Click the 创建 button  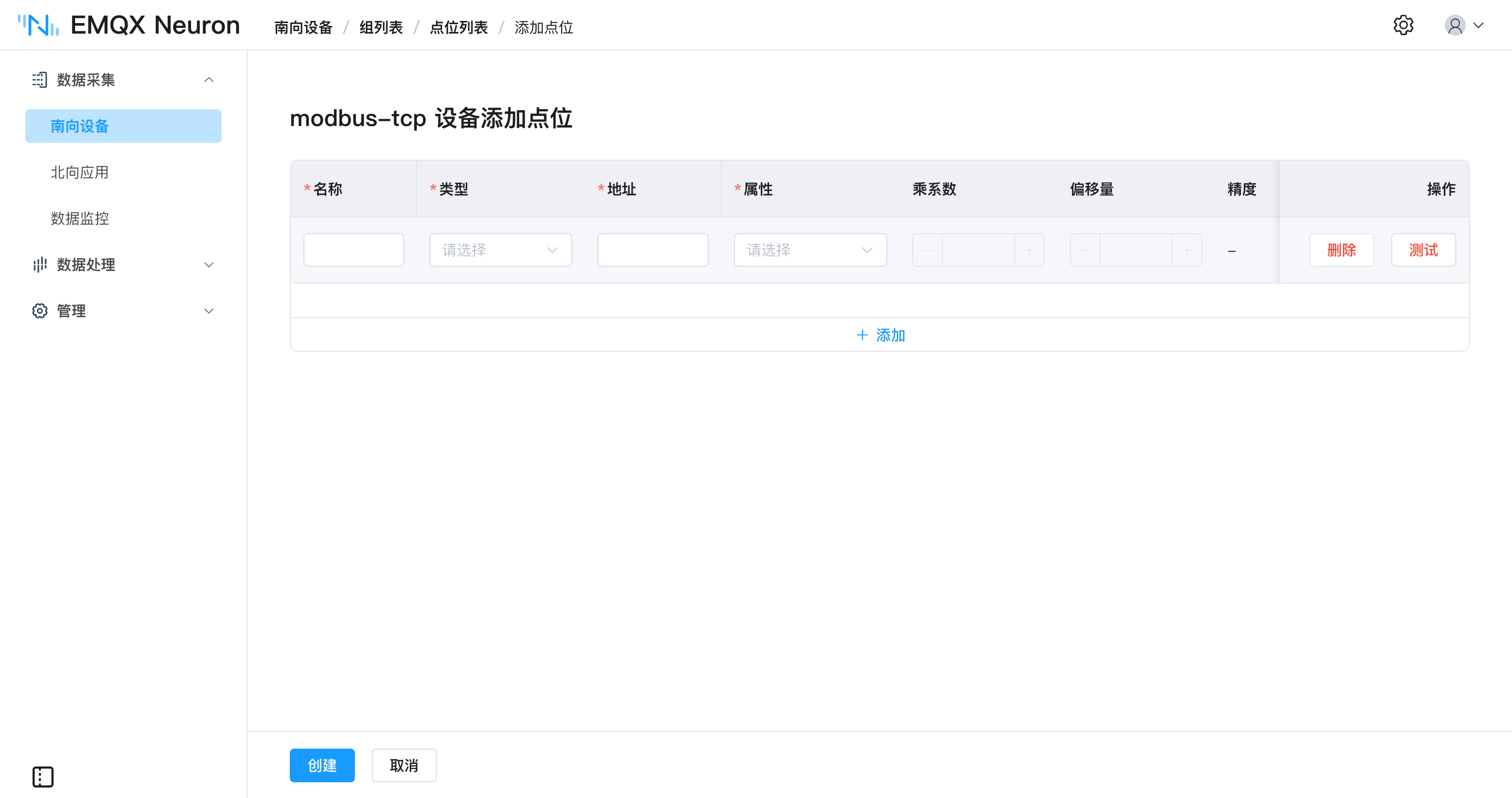click(x=322, y=765)
